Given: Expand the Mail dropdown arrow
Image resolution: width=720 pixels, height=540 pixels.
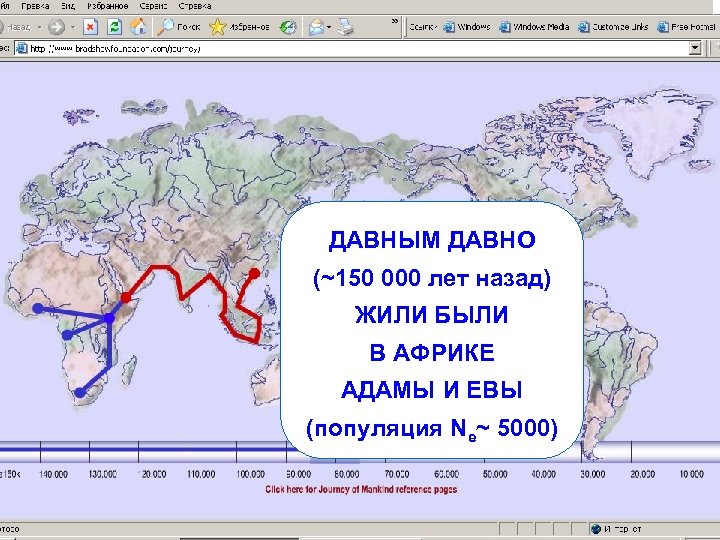Looking at the screenshot, I should point(329,27).
